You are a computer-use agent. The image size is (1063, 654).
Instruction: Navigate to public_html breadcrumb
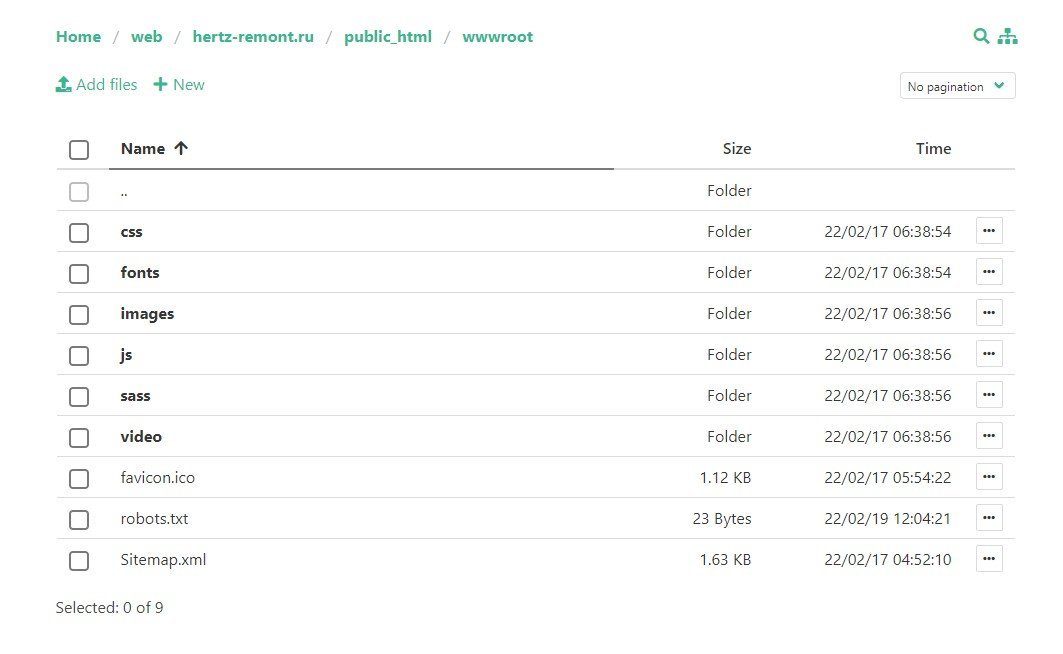click(x=388, y=37)
